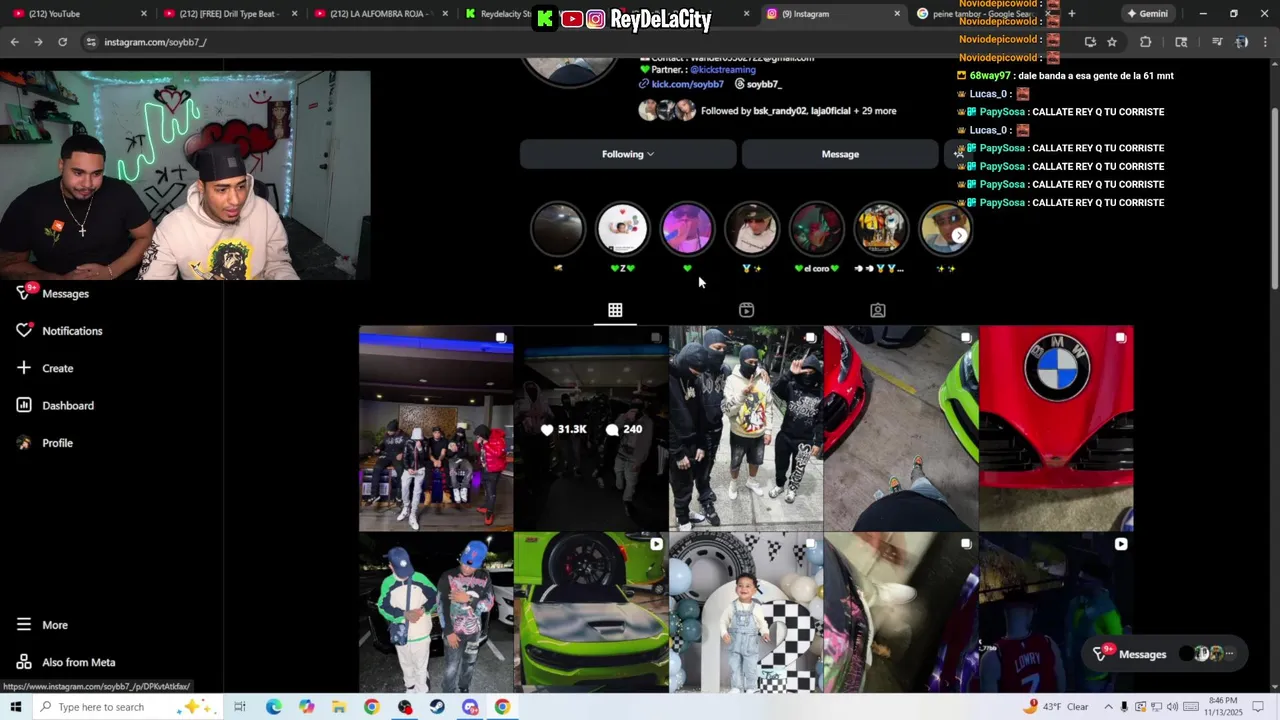Open the media controls icon in Chrome toolbar
This screenshot has width=1280, height=720.
[1217, 42]
